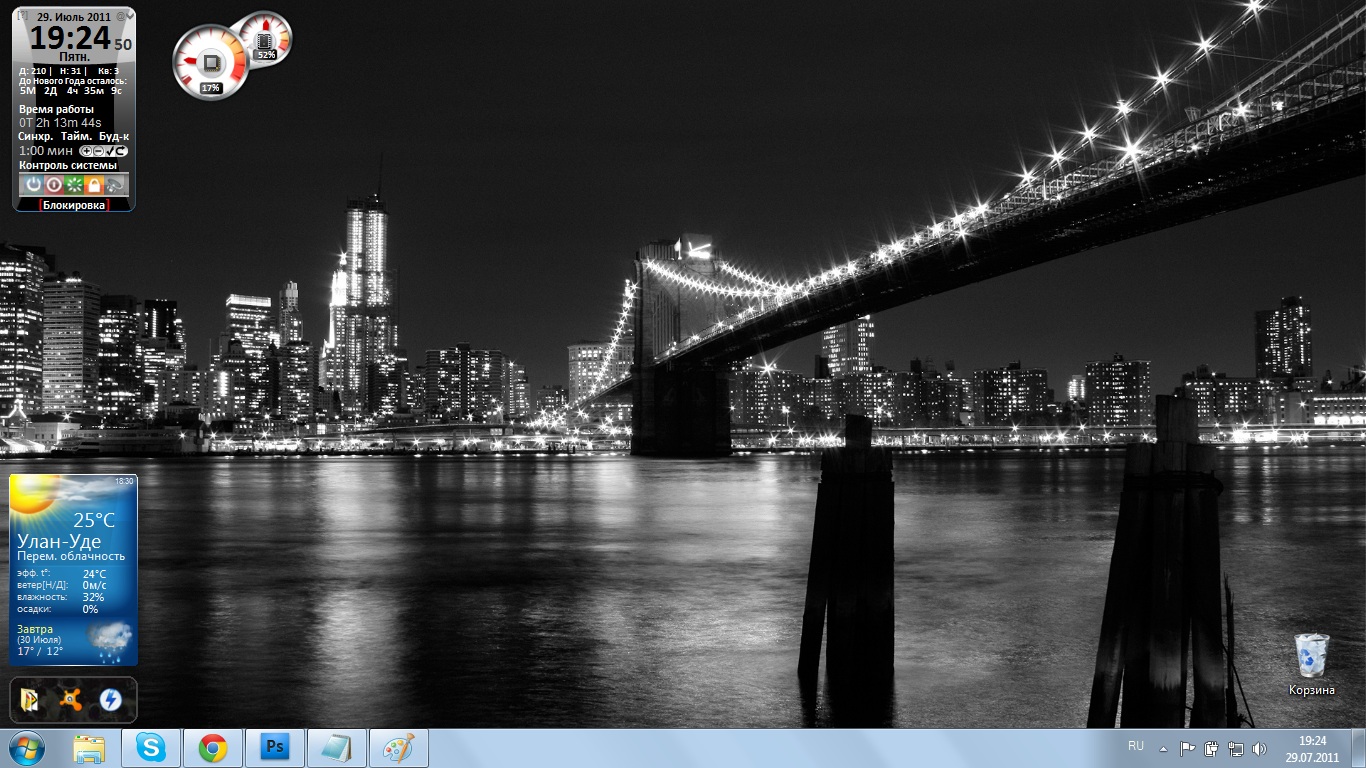This screenshot has height=768, width=1366.
Task: Click the Блокировка button in widget
Action: (x=74, y=204)
